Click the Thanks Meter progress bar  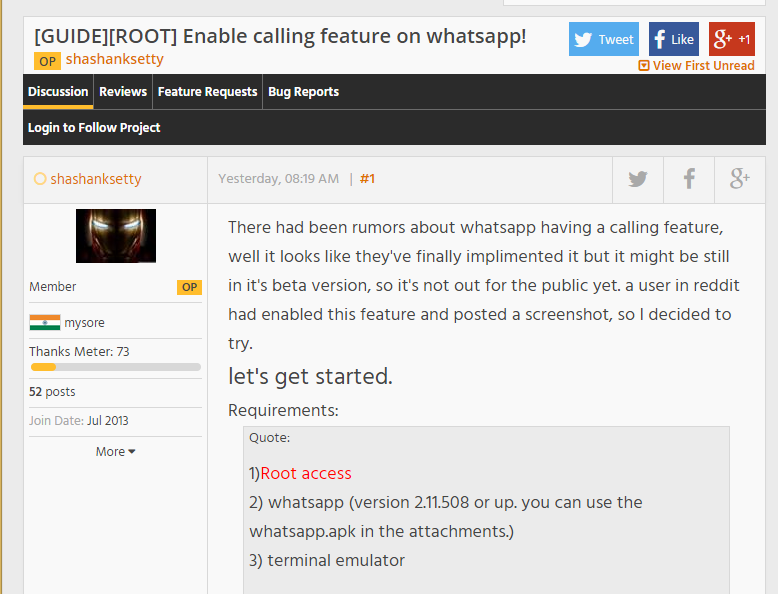tap(115, 367)
